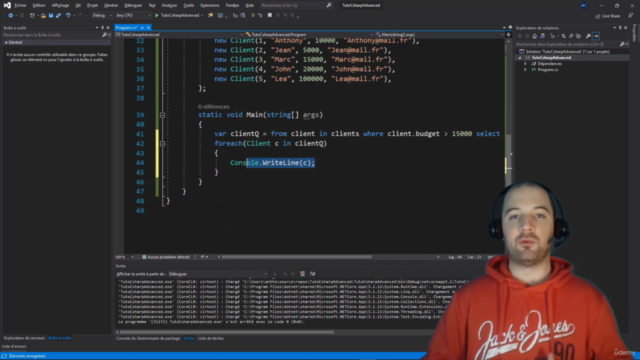Click the editor horizontal scrollbar thumb
Viewport: 640px width, 360px height.
click(x=297, y=257)
